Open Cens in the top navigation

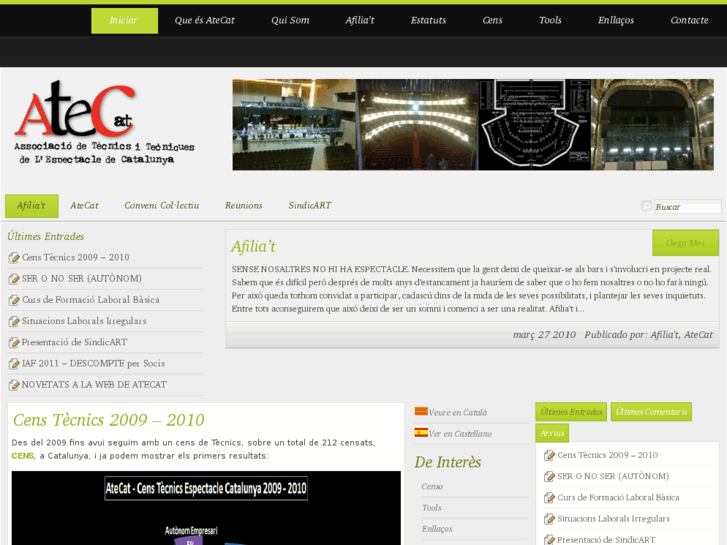[x=492, y=20]
